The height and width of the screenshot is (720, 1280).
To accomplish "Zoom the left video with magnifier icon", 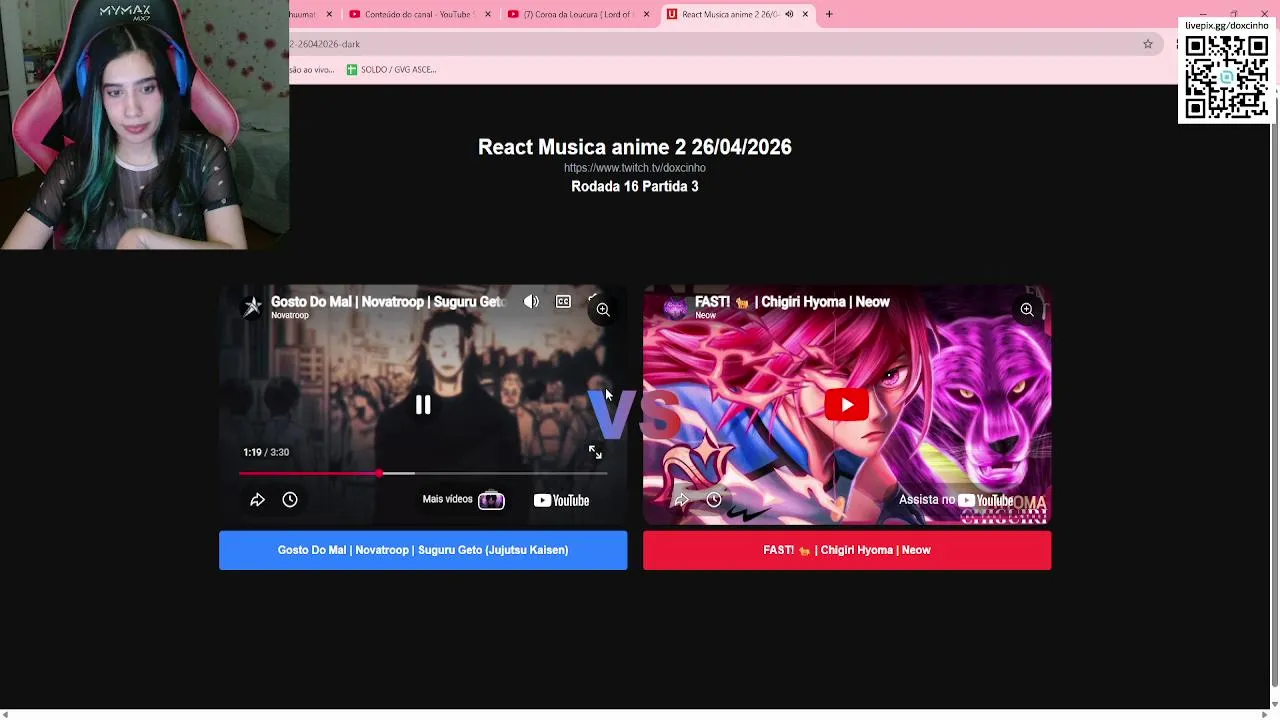I will [x=603, y=310].
